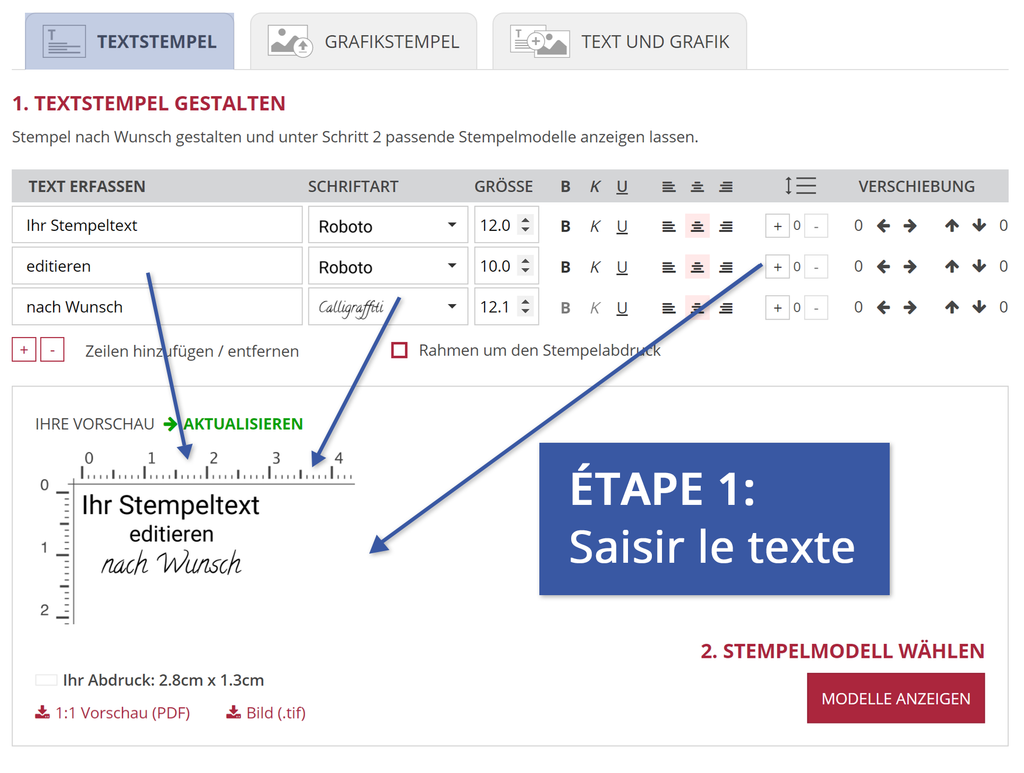Increase line spacing on first row
Screen dimensions: 1024x773
(x=777, y=226)
